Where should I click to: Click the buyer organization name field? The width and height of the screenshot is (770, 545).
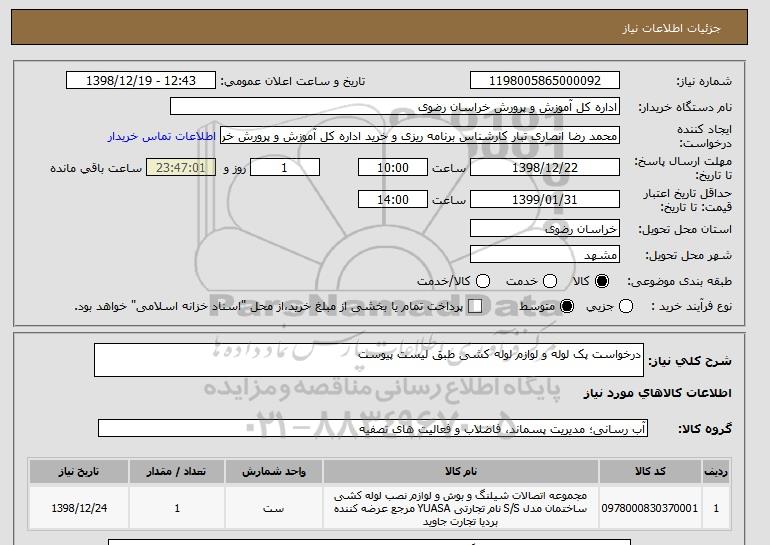pos(395,107)
